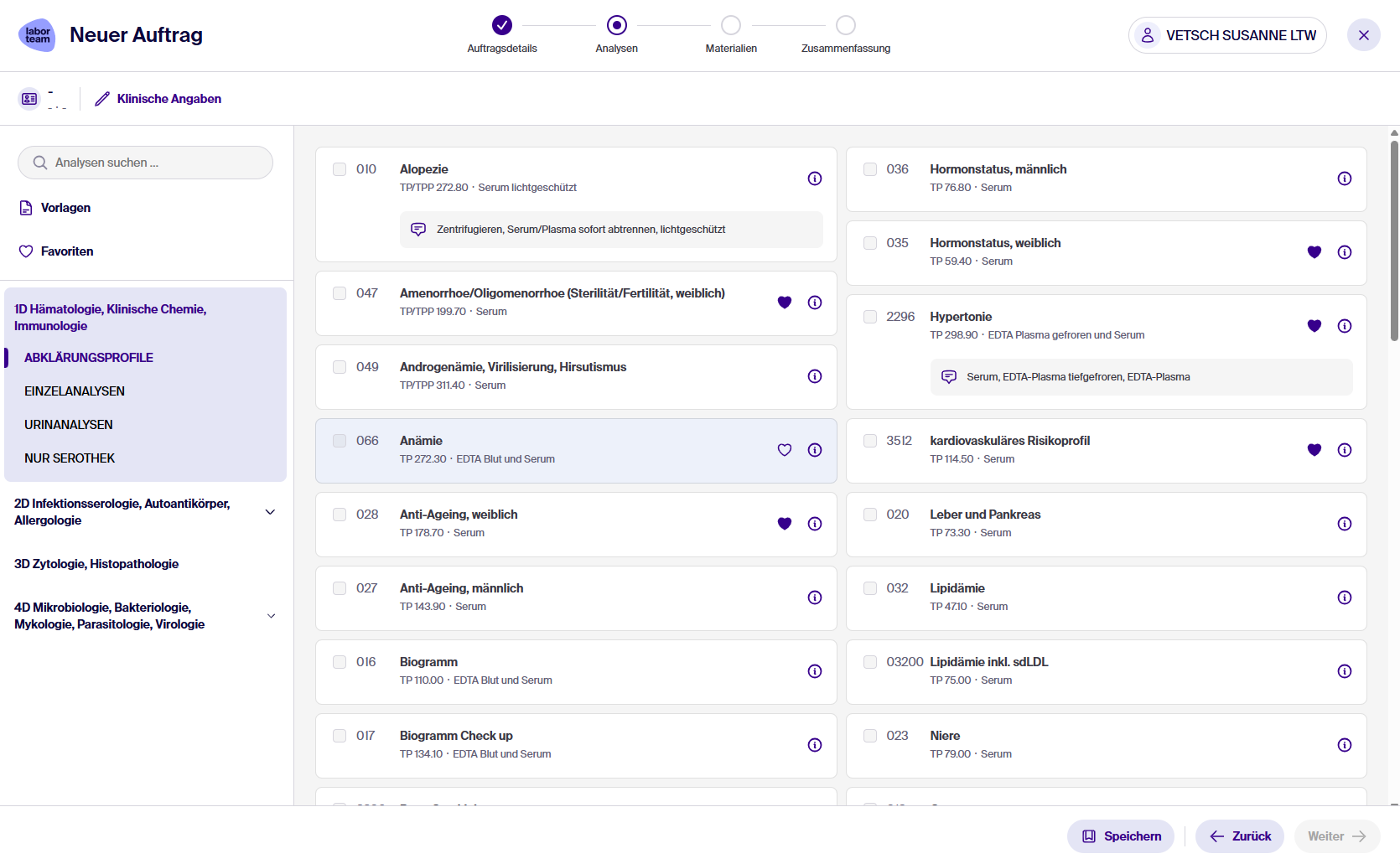The width and height of the screenshot is (1400, 864).
Task: Check the Alopezie 010 checkbox
Action: tap(340, 169)
